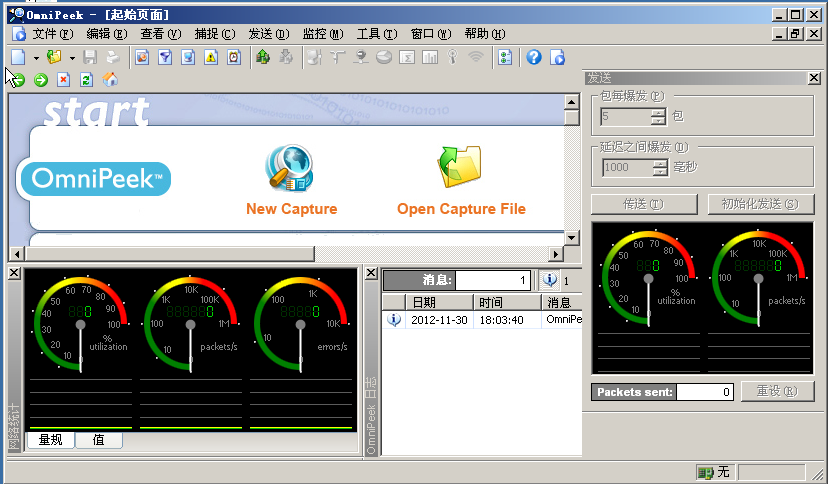Image resolution: width=828 pixels, height=484 pixels.
Task: Click the grayed send adapter icon
Action: tap(286, 57)
